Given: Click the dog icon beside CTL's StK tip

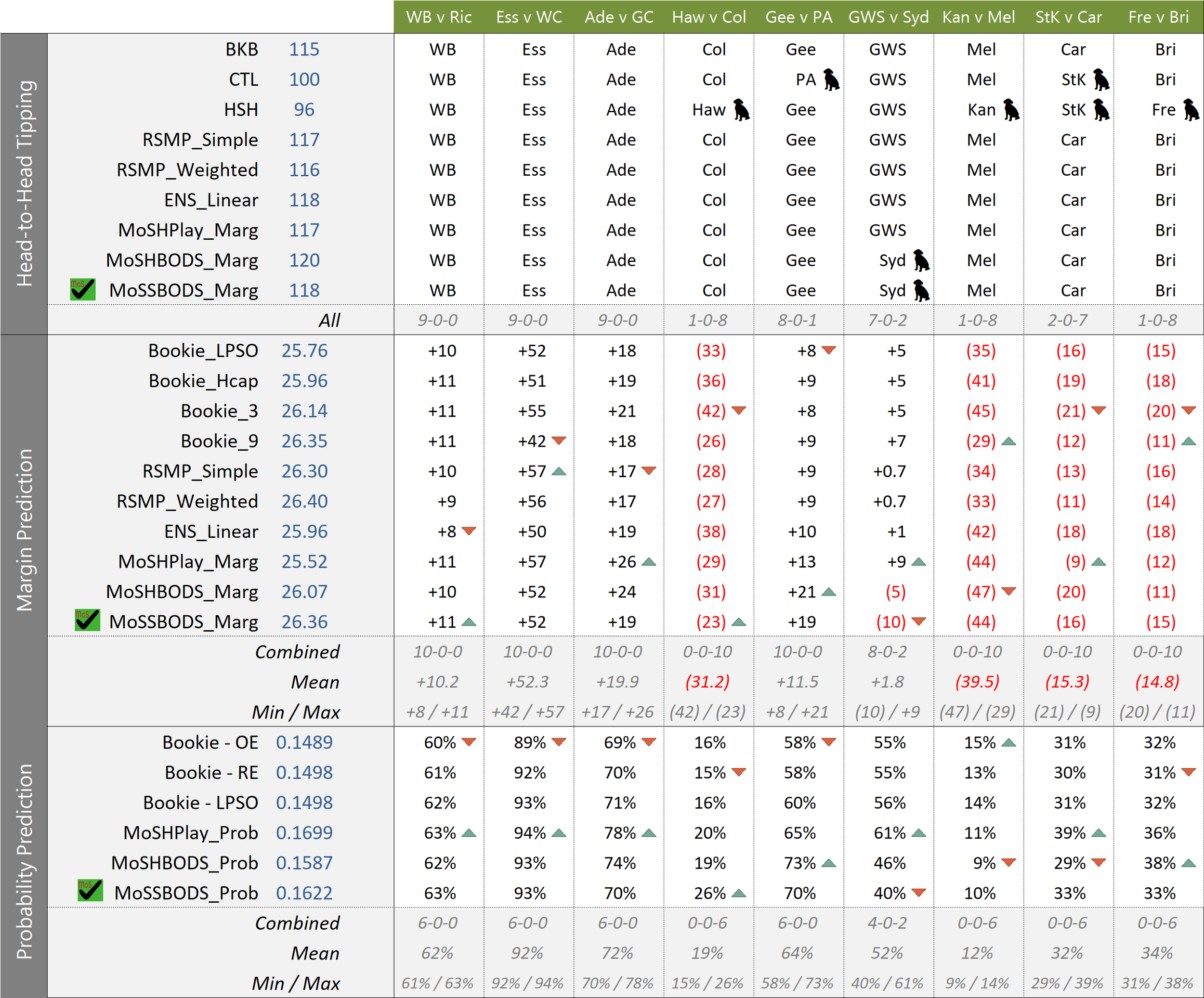Looking at the screenshot, I should [x=1101, y=80].
